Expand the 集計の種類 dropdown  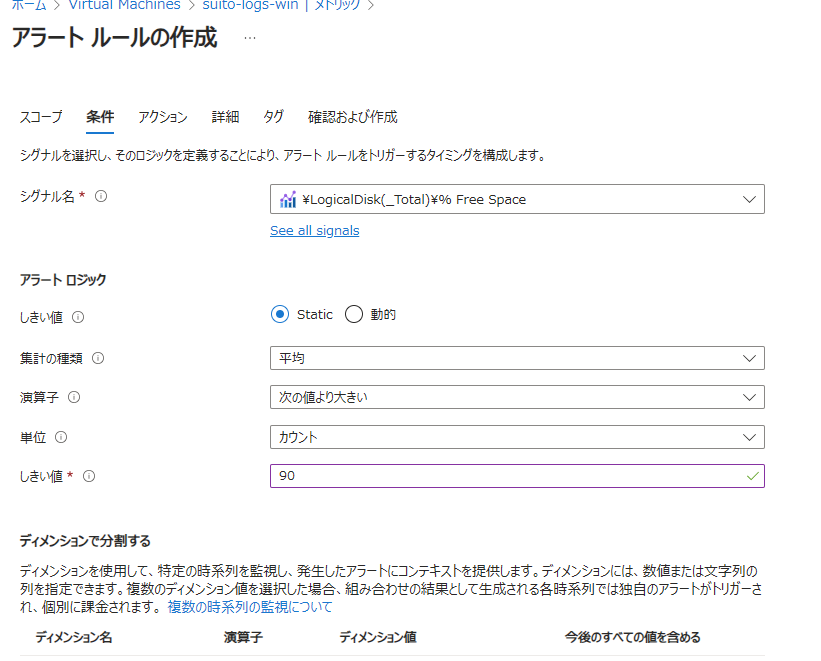coord(517,358)
